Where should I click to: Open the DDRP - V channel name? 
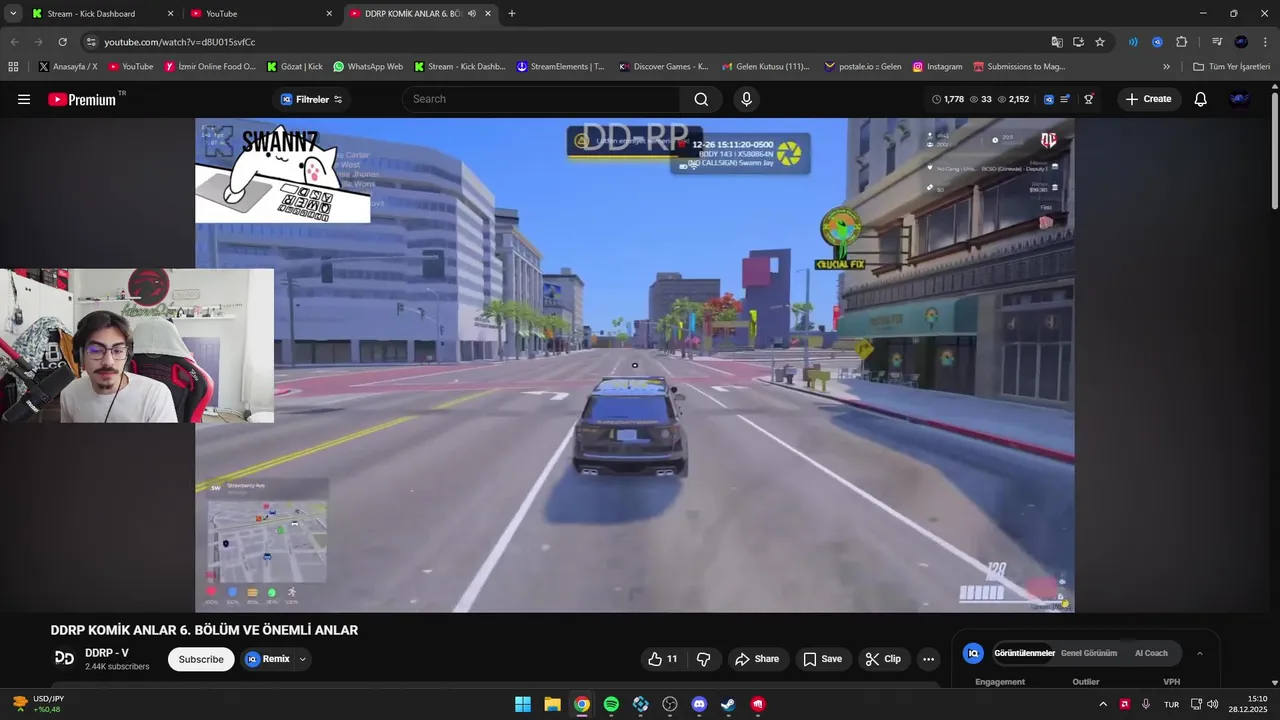coord(107,652)
